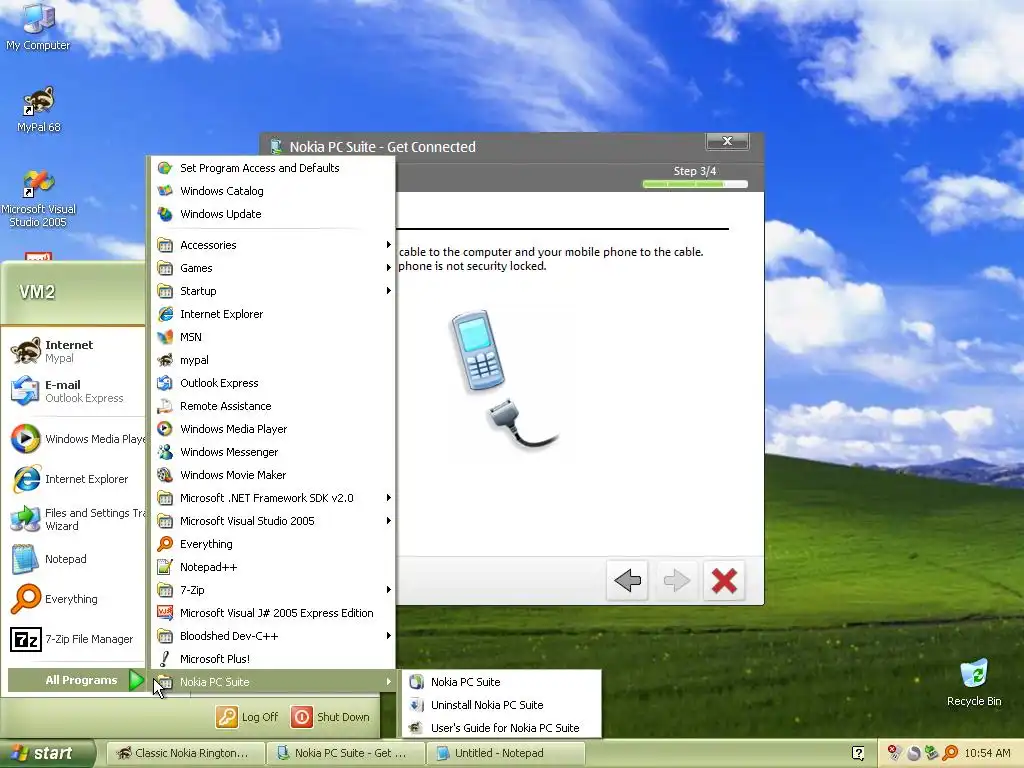Click the Log Off button
The height and width of the screenshot is (768, 1024).
tap(248, 717)
